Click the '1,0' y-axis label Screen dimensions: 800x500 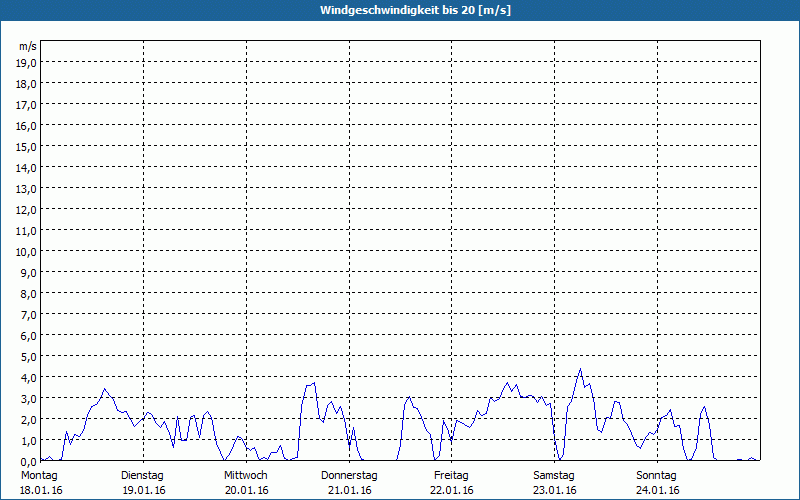29,441
